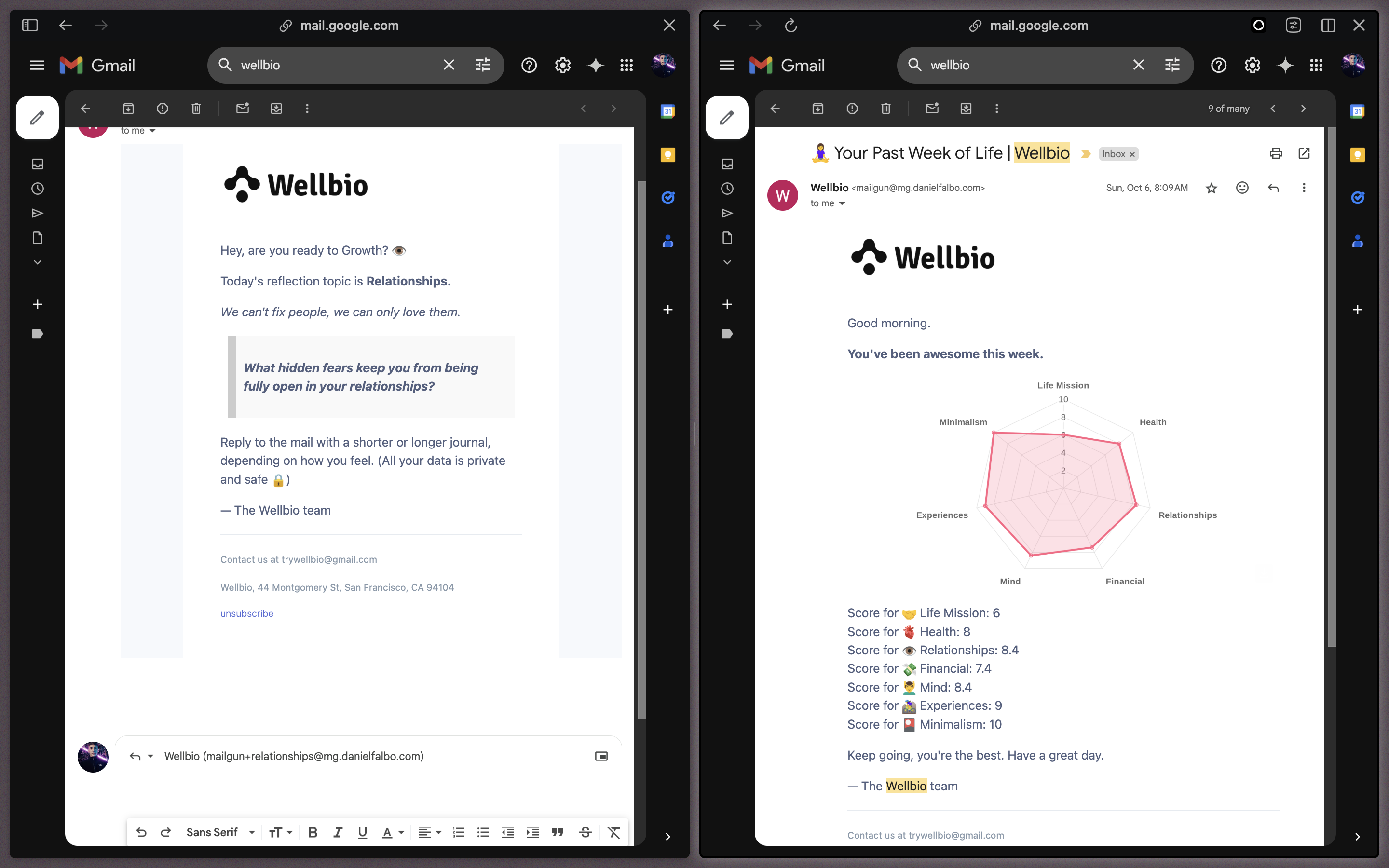Click Mark as unread icon in right window
This screenshot has width=1389, height=868.
[932, 108]
